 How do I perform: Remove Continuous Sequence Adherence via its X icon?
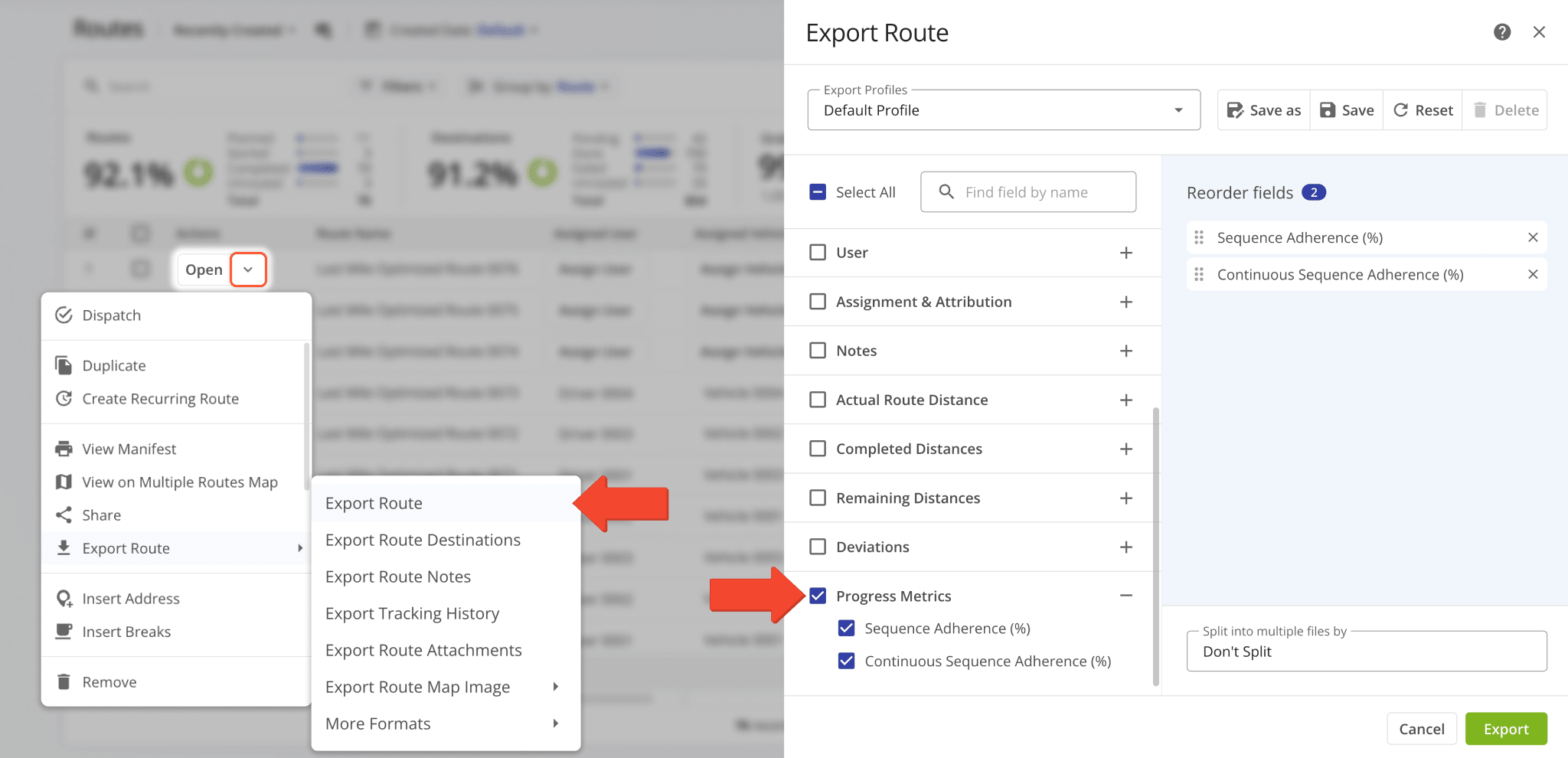[x=1534, y=274]
